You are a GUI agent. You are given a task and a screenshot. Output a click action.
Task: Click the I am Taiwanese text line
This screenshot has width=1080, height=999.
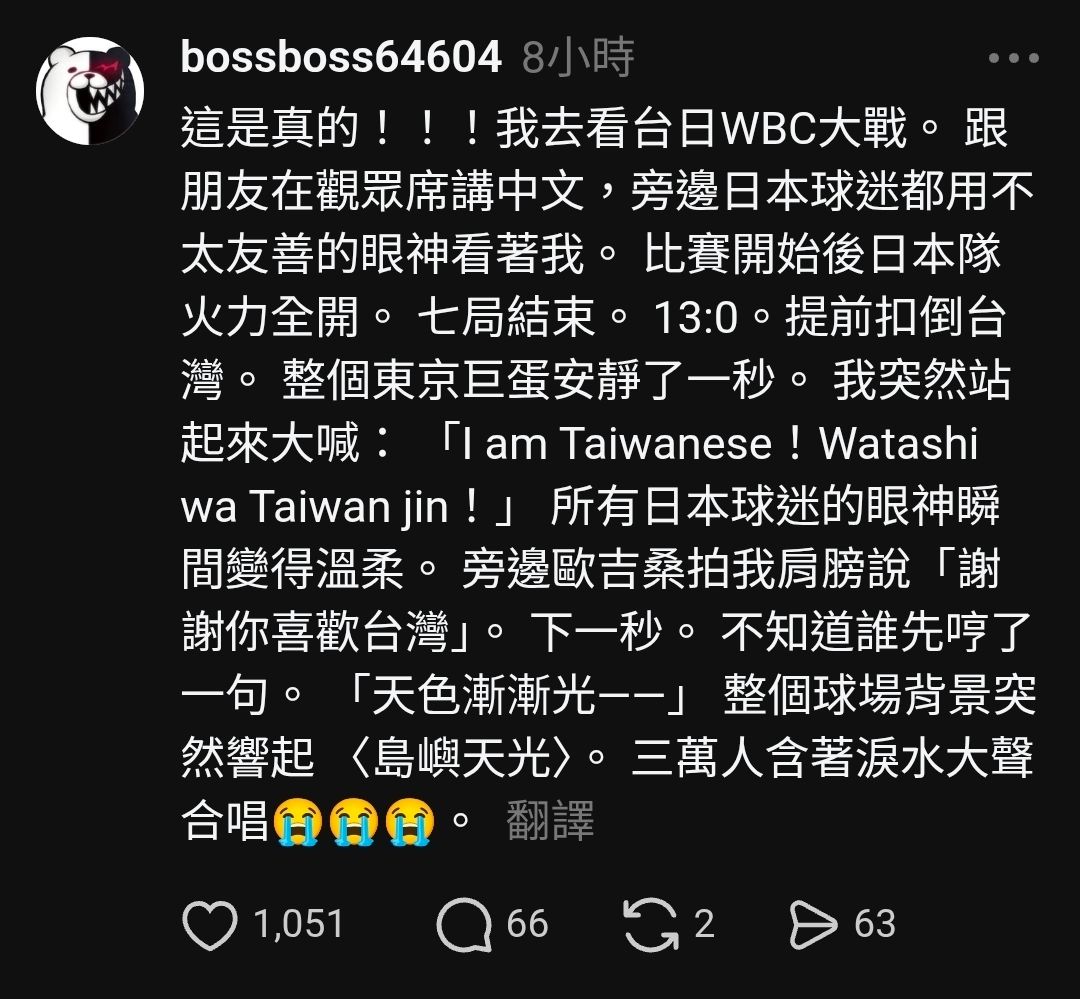(x=617, y=442)
